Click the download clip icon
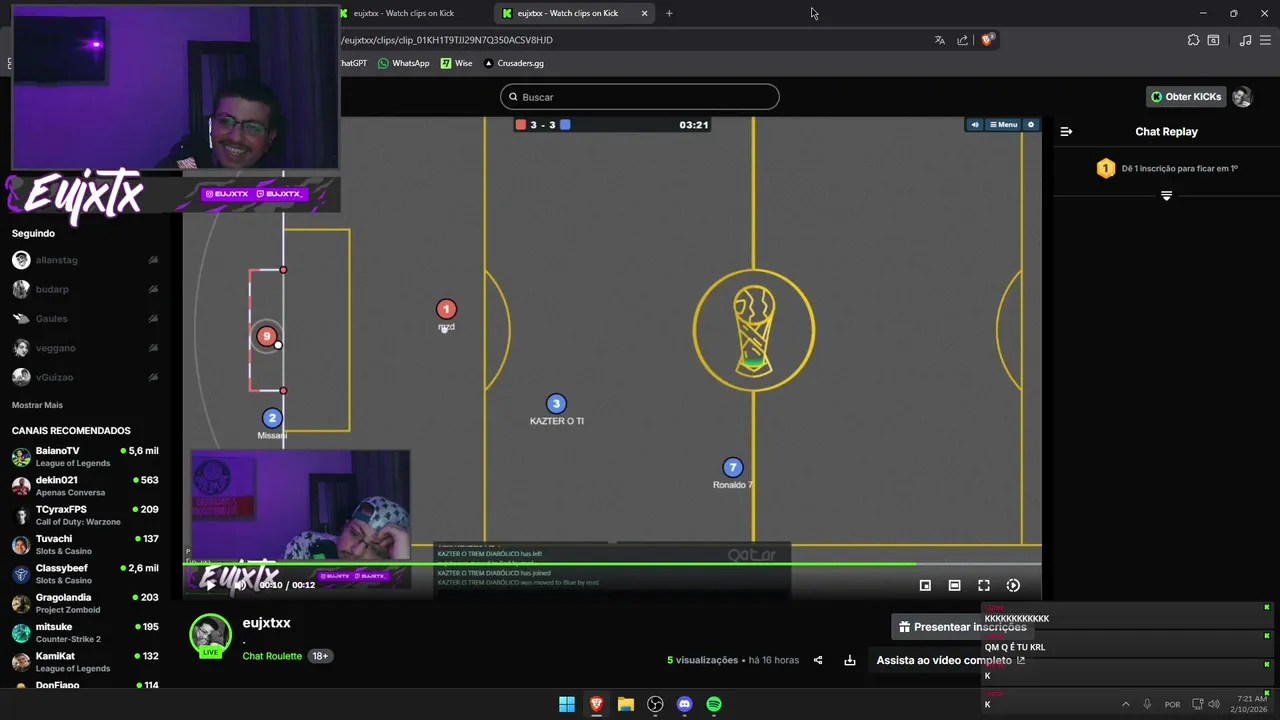The width and height of the screenshot is (1280, 720). pyautogui.click(x=850, y=660)
